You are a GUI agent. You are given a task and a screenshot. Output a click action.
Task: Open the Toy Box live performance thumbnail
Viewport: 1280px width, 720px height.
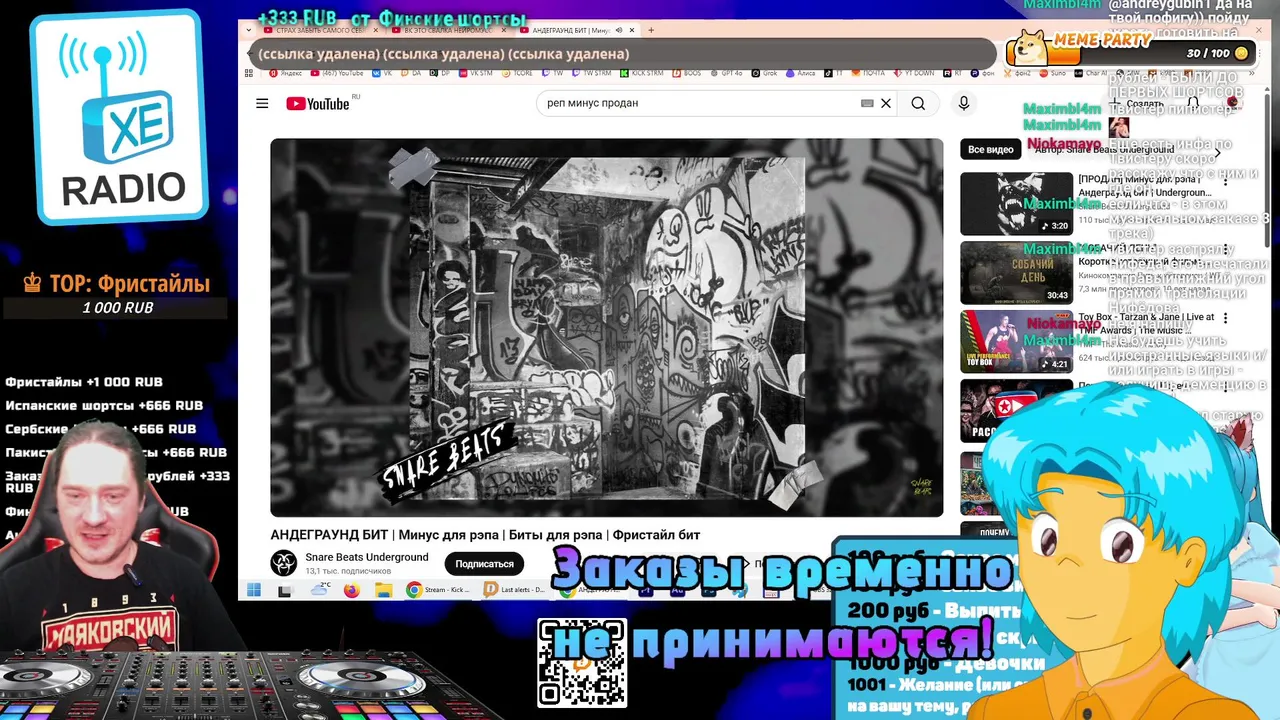1016,341
